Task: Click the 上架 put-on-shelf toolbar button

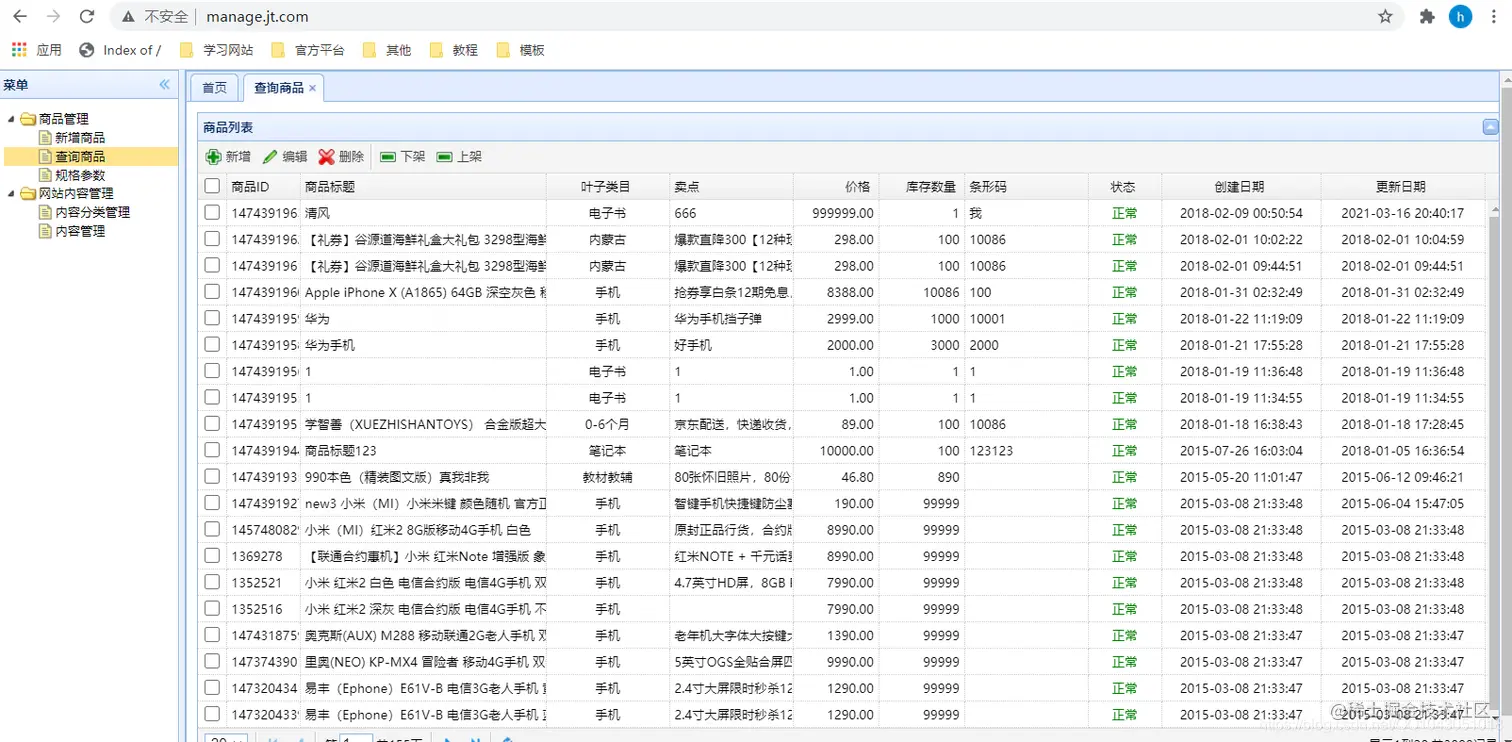Action: 459,157
